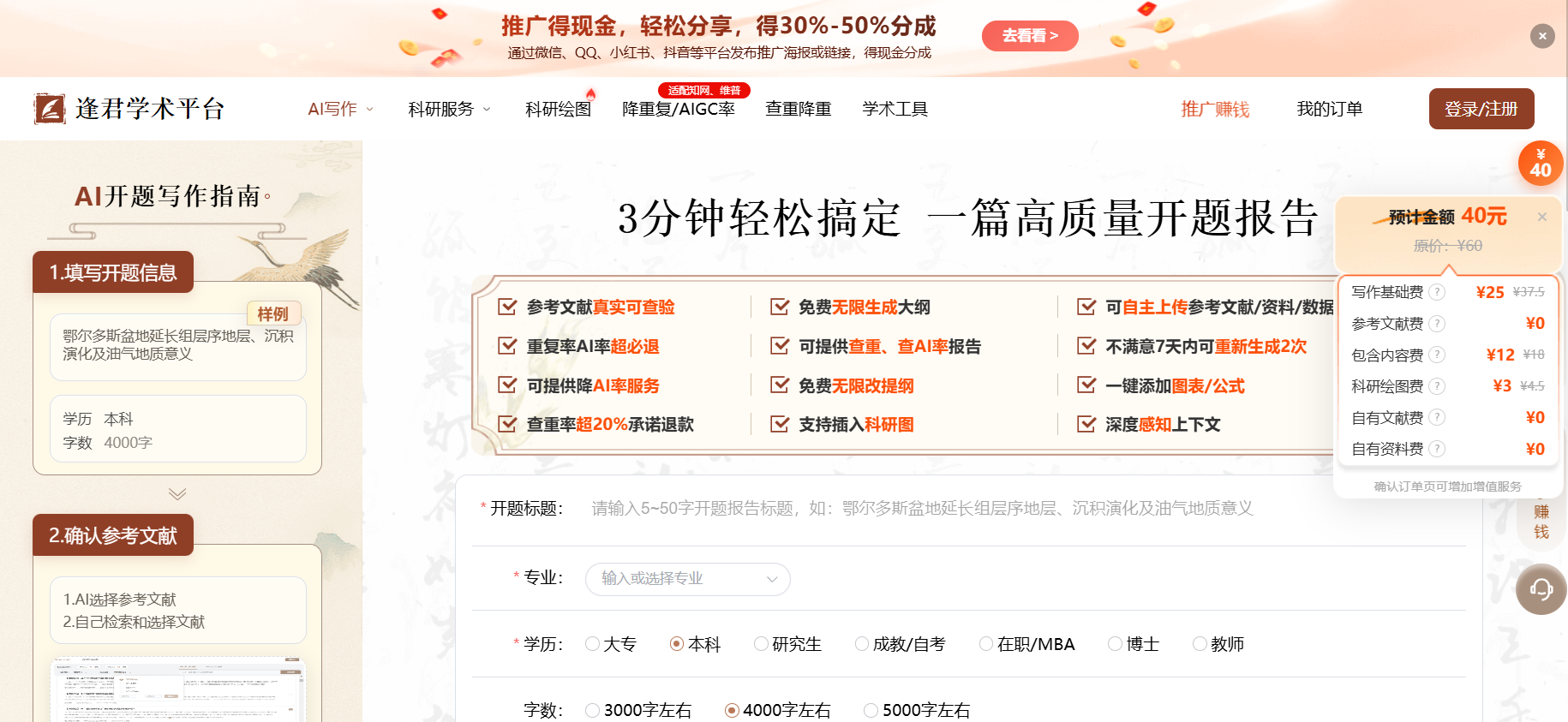1568x722 pixels.
Task: Close the 预计金额 price panel
Action: pos(1541,217)
